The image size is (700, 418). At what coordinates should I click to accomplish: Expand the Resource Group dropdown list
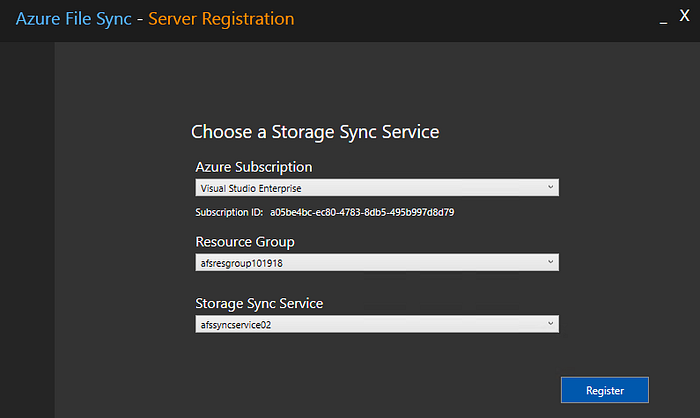[376, 263]
